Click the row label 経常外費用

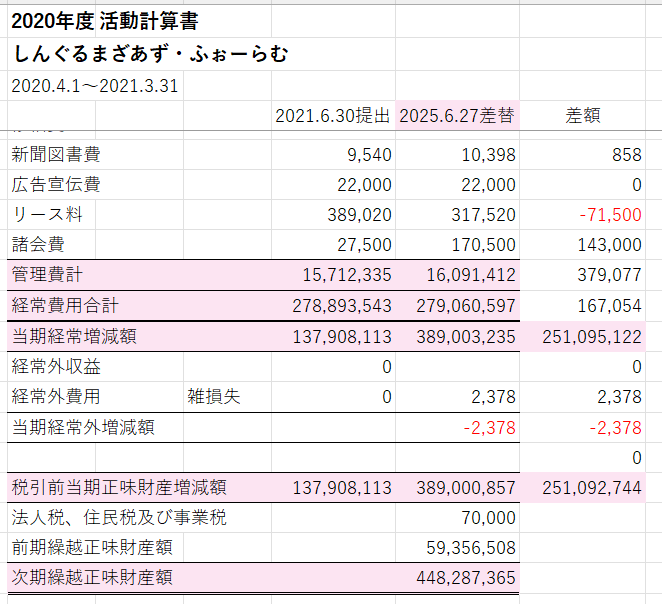(56, 396)
